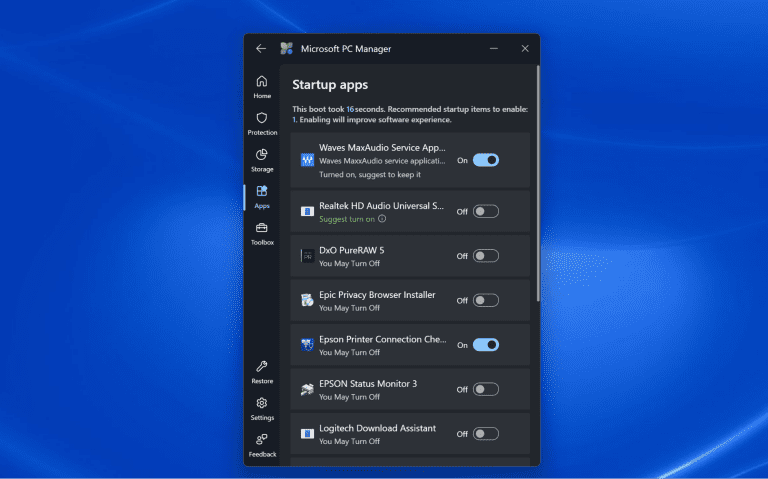Open Settings gear in sidebar
The width and height of the screenshot is (768, 479).
tap(262, 408)
